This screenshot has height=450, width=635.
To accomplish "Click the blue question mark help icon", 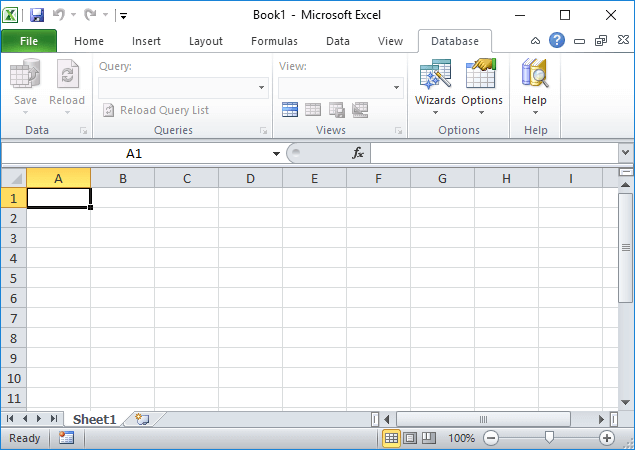I will 557,40.
